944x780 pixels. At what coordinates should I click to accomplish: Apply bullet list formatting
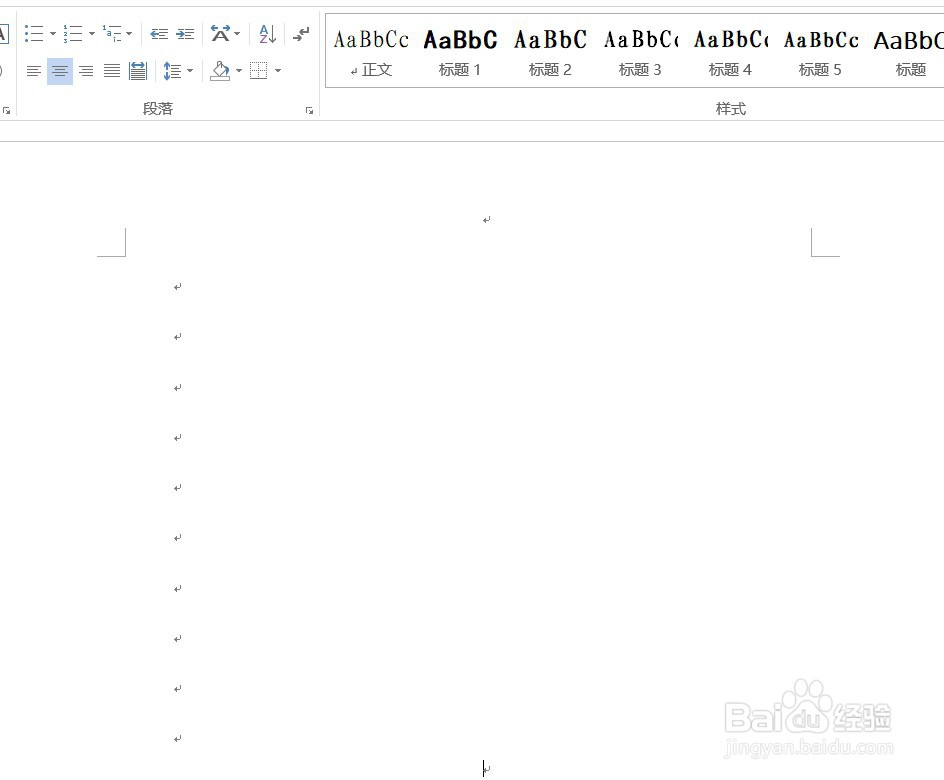coord(34,34)
